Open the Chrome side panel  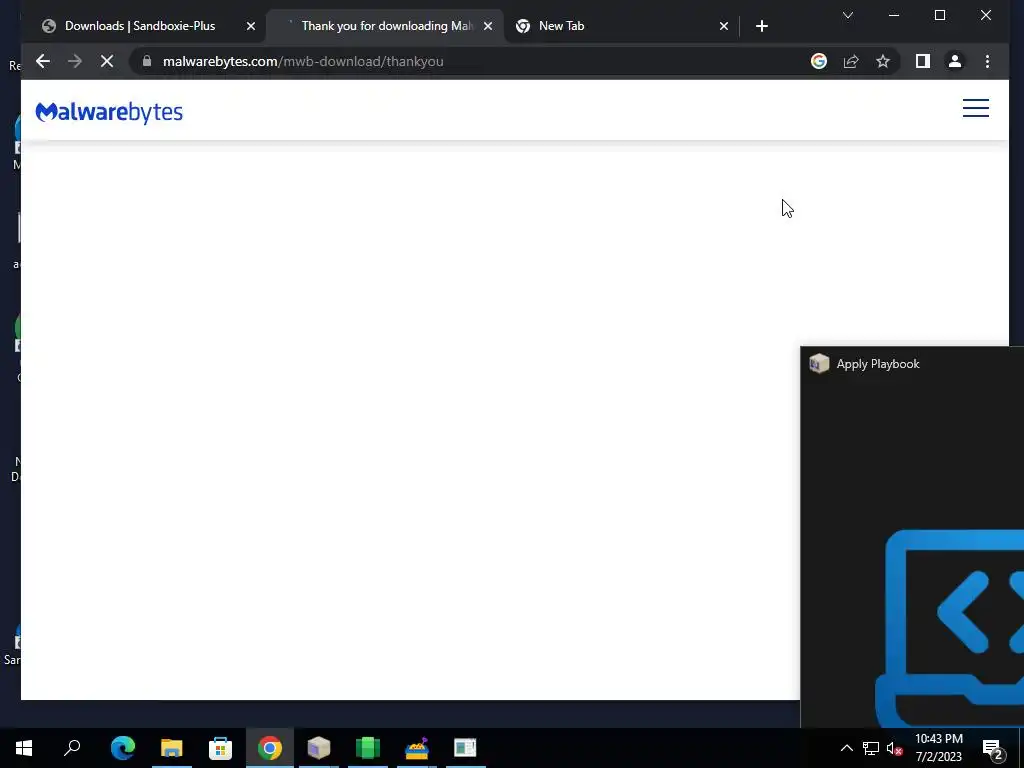(x=923, y=61)
